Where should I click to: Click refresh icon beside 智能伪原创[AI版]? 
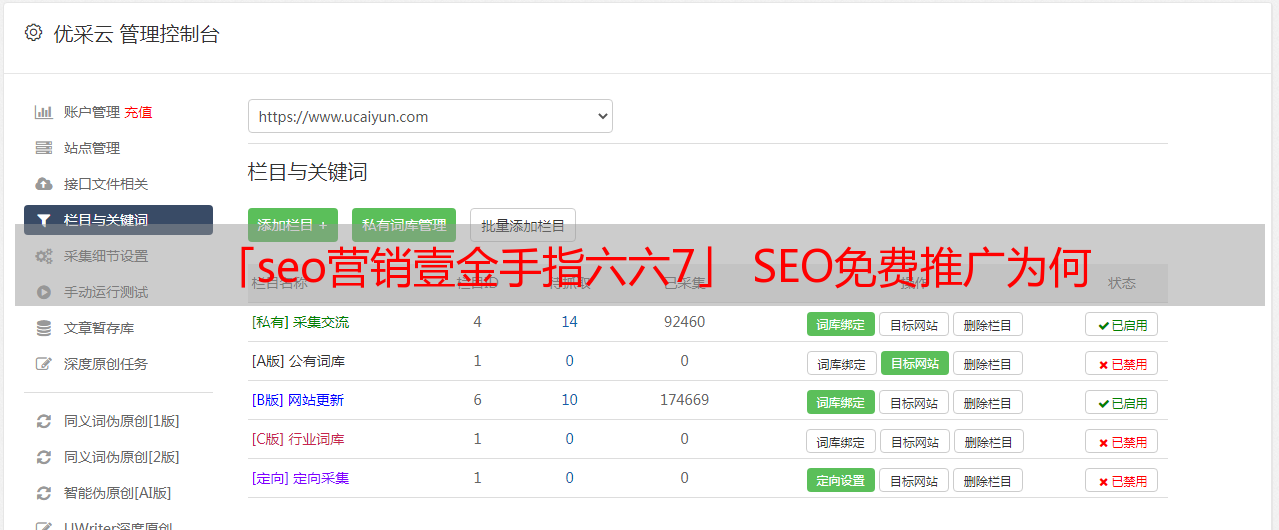click(43, 493)
